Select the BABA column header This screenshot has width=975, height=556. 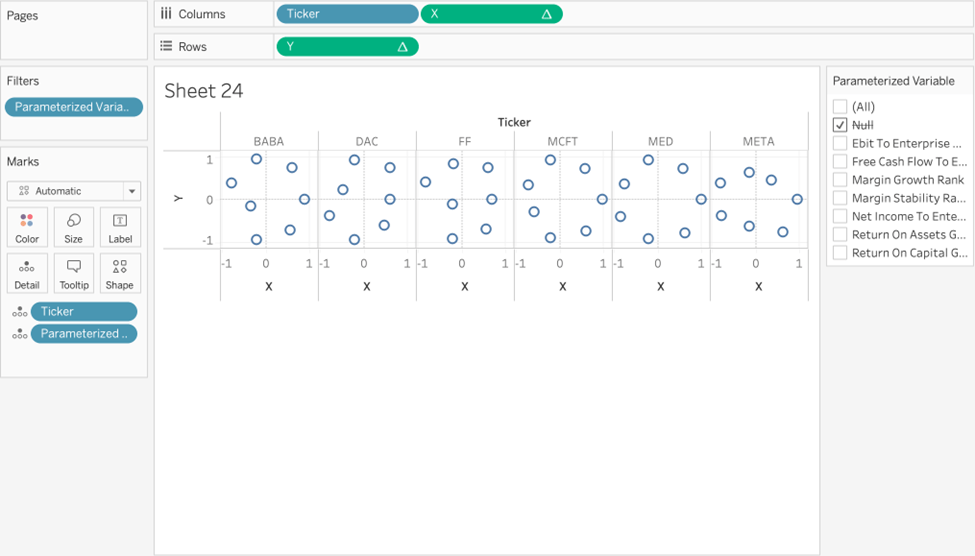click(x=269, y=141)
